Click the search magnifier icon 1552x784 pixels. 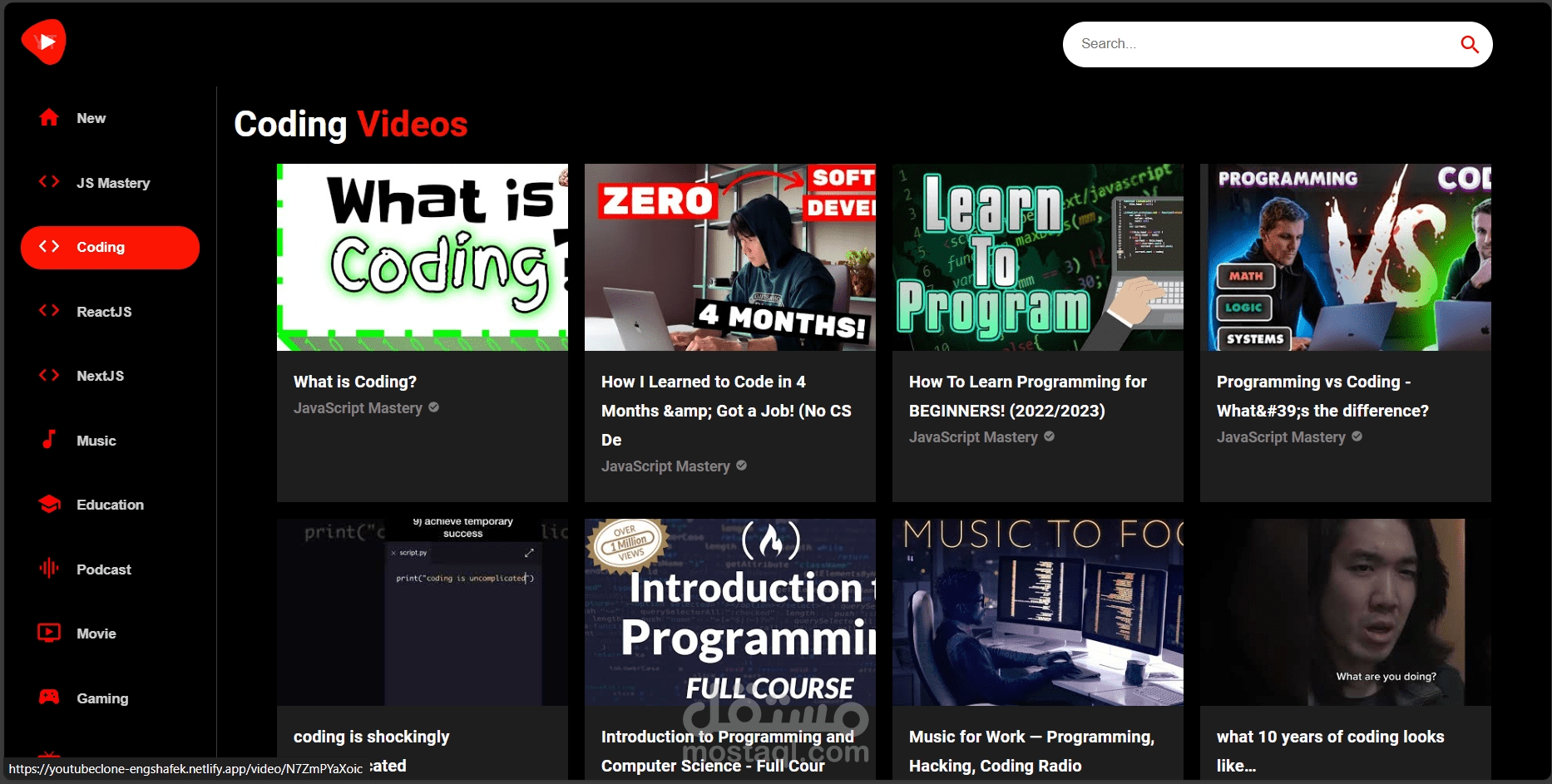[1469, 44]
